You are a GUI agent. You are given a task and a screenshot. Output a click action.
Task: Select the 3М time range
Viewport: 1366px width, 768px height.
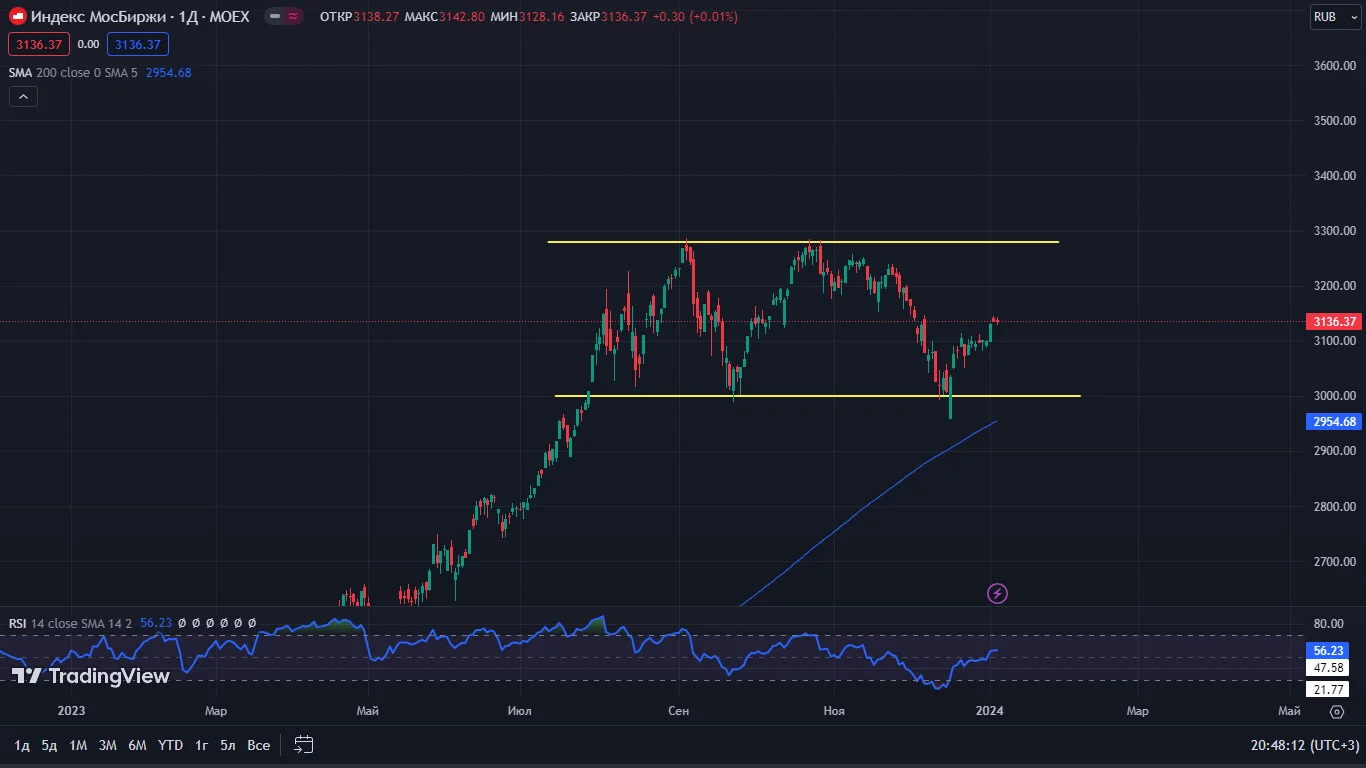tap(108, 745)
